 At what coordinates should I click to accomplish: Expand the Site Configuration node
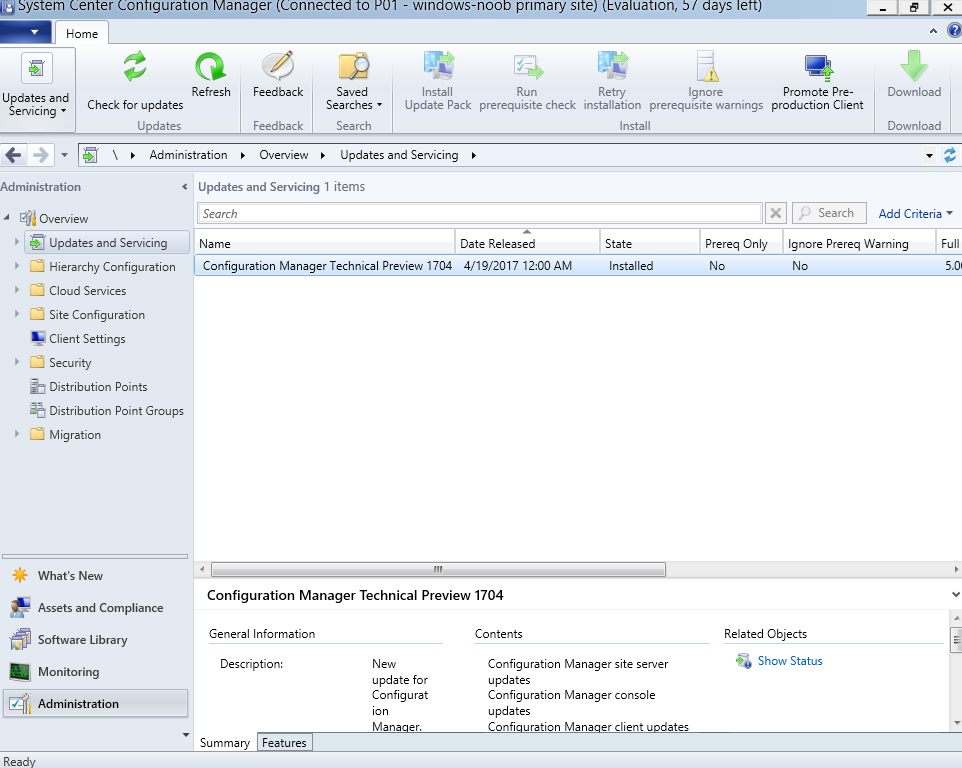point(17,313)
